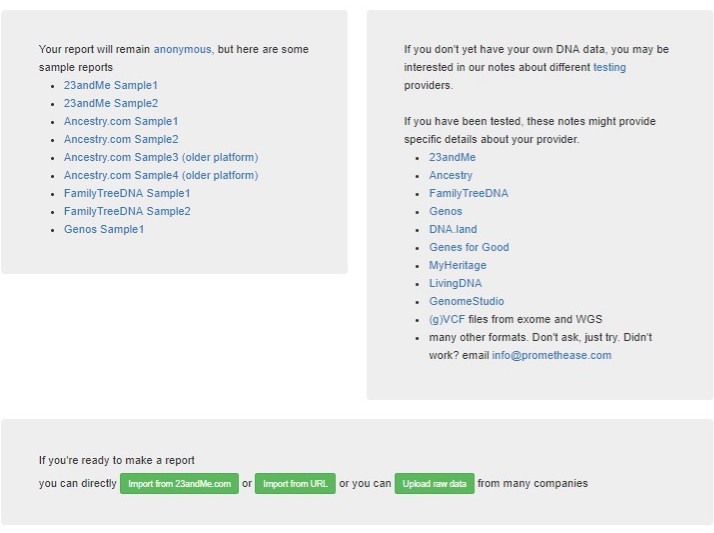Select text 'If you're ready to make a report'

pos(117,460)
